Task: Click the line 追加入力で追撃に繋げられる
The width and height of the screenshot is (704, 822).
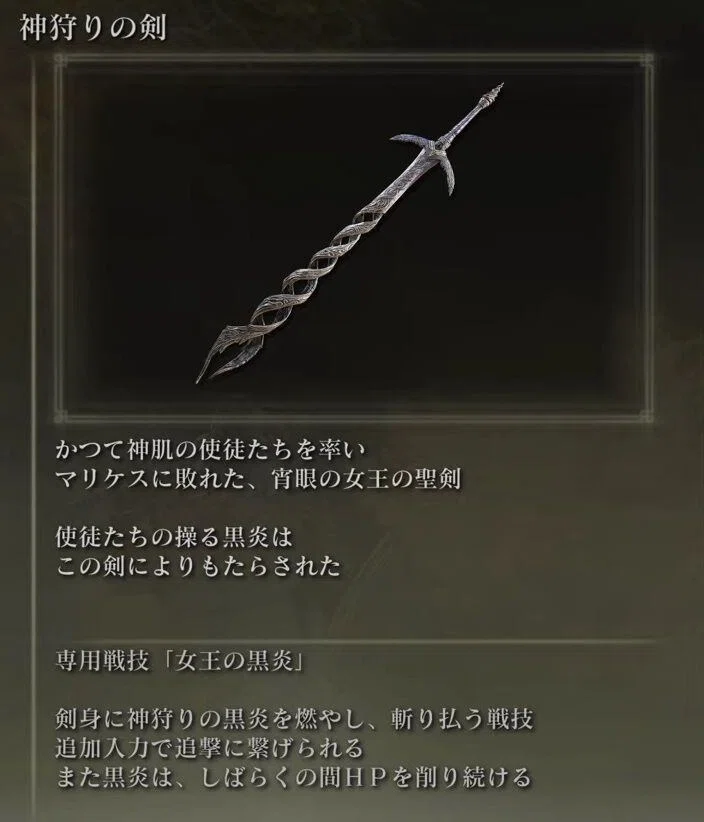Action: [210, 748]
